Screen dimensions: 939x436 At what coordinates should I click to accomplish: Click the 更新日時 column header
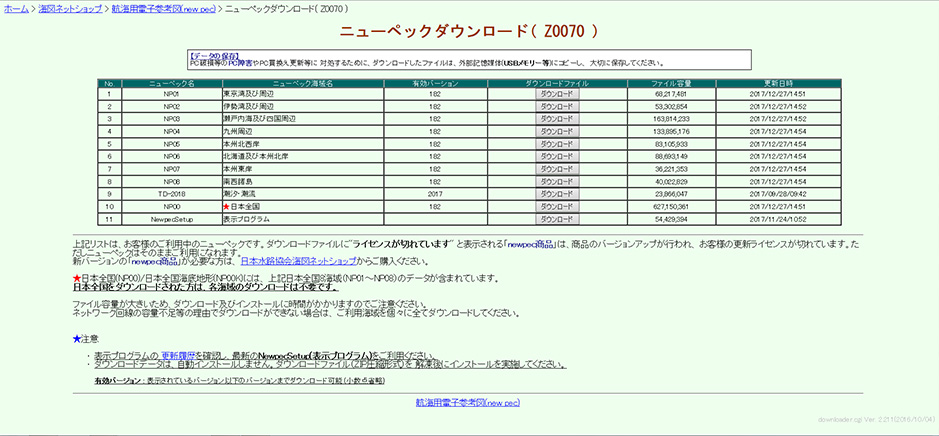coord(779,83)
